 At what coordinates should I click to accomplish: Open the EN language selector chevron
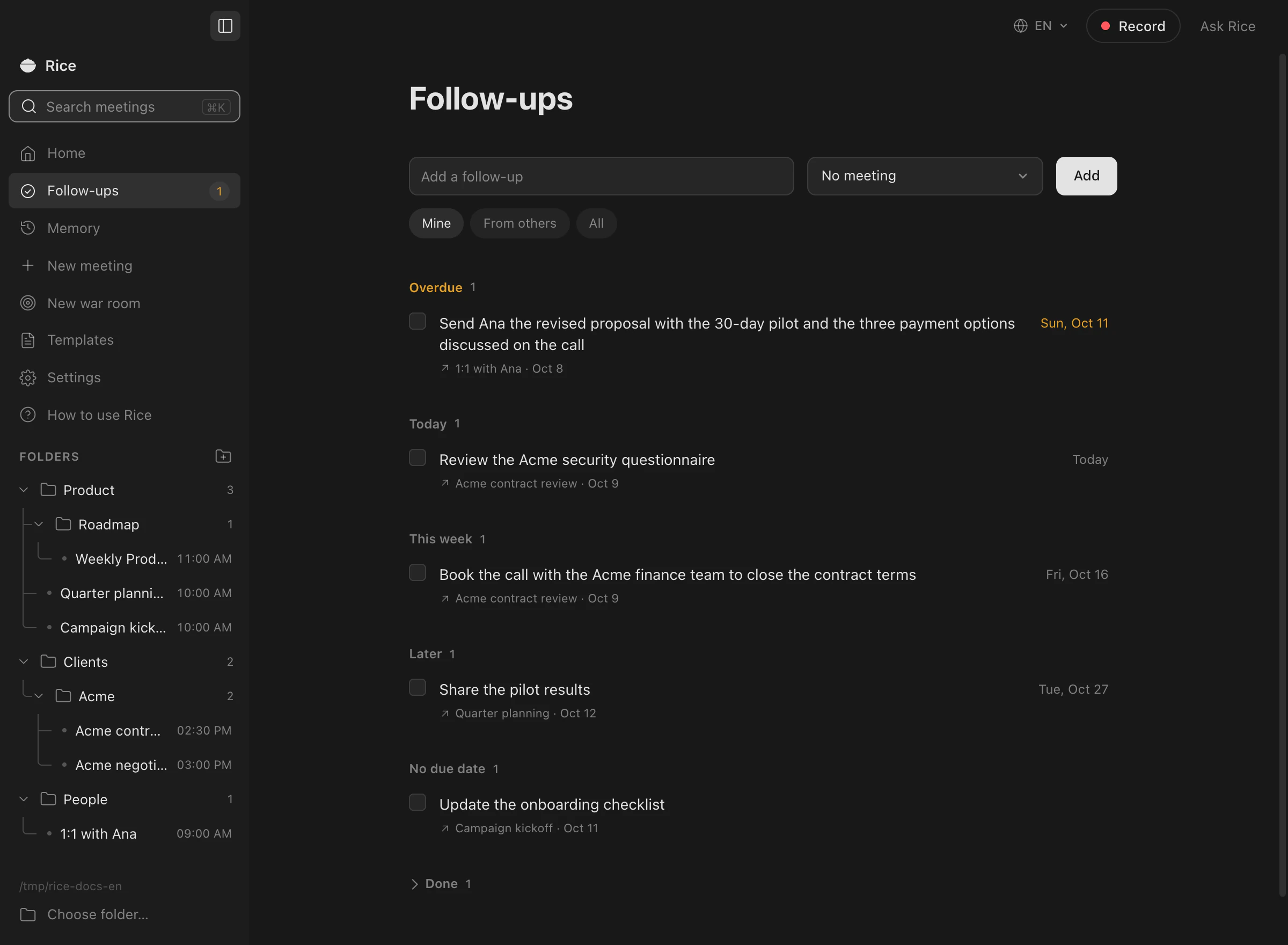pyautogui.click(x=1063, y=26)
